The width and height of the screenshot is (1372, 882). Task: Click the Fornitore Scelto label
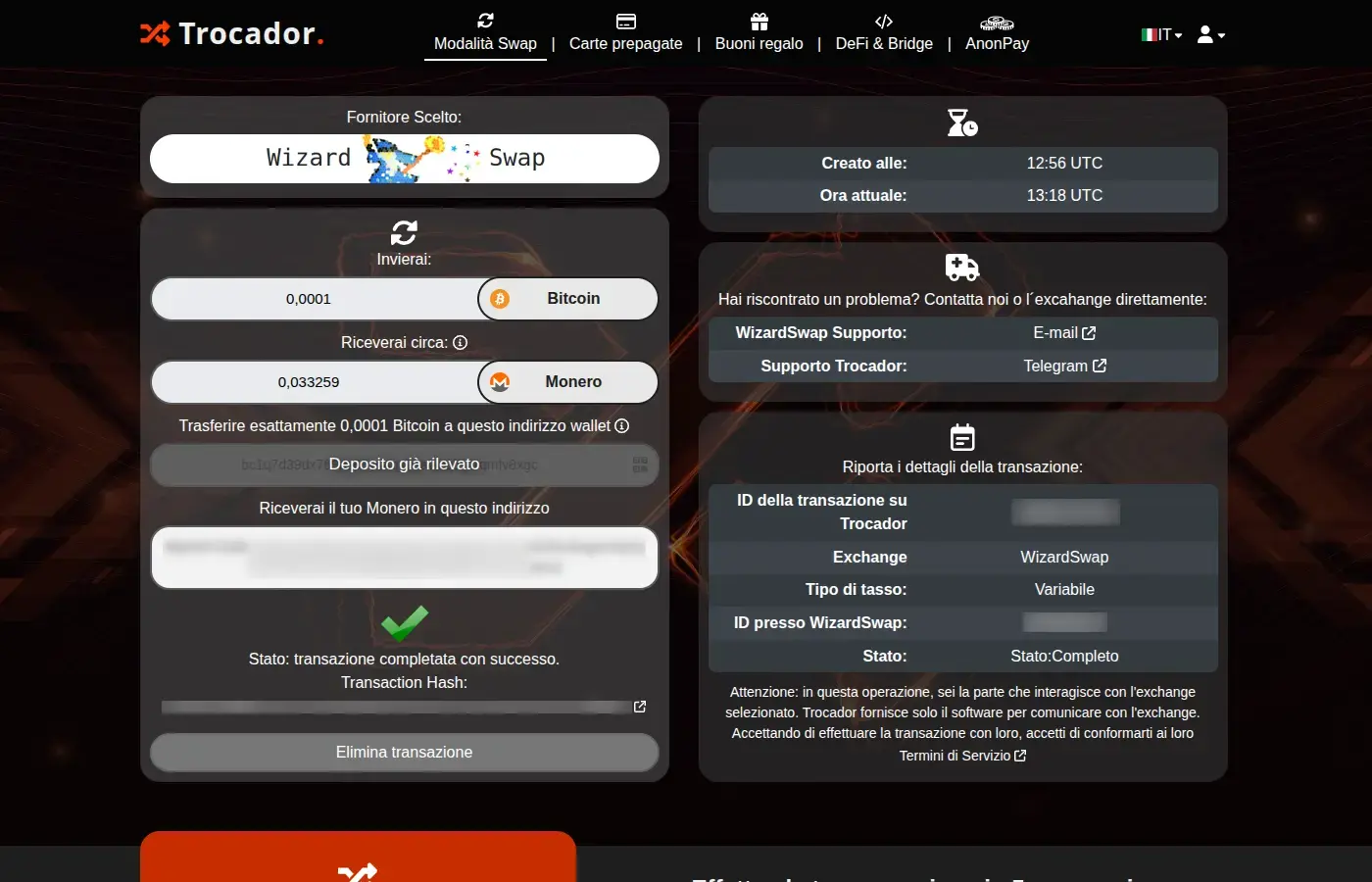[x=404, y=117]
